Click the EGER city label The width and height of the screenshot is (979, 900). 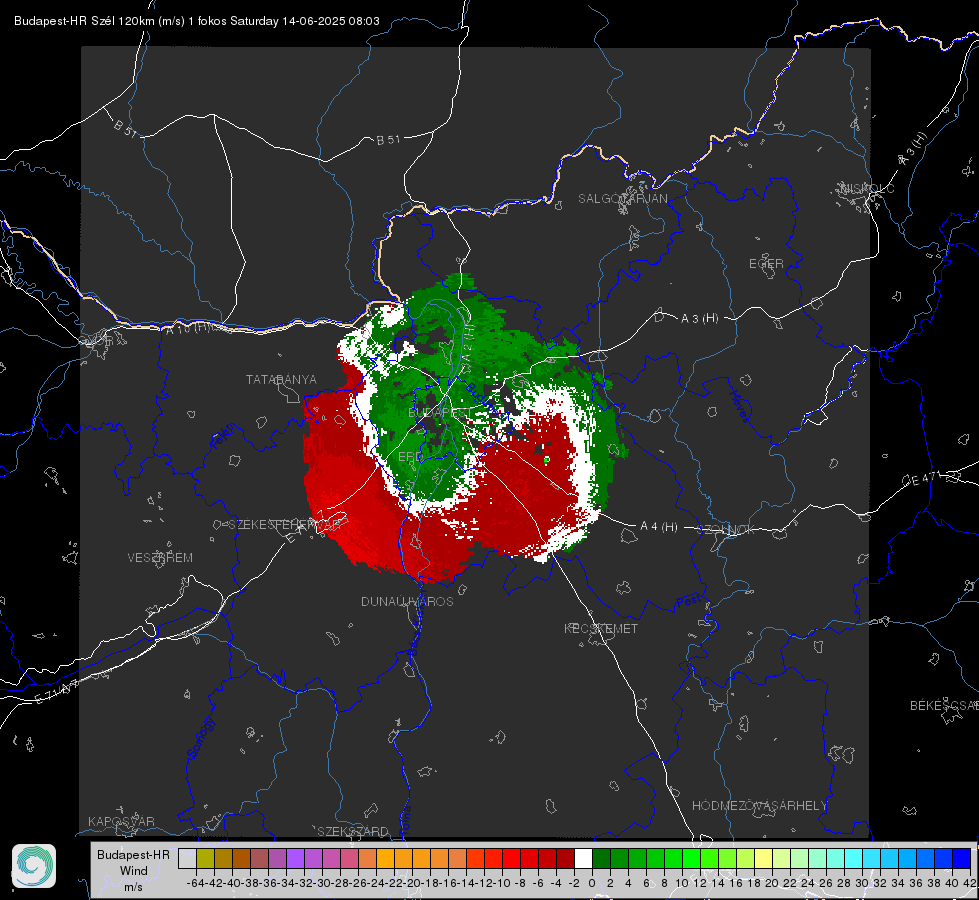coord(766,264)
